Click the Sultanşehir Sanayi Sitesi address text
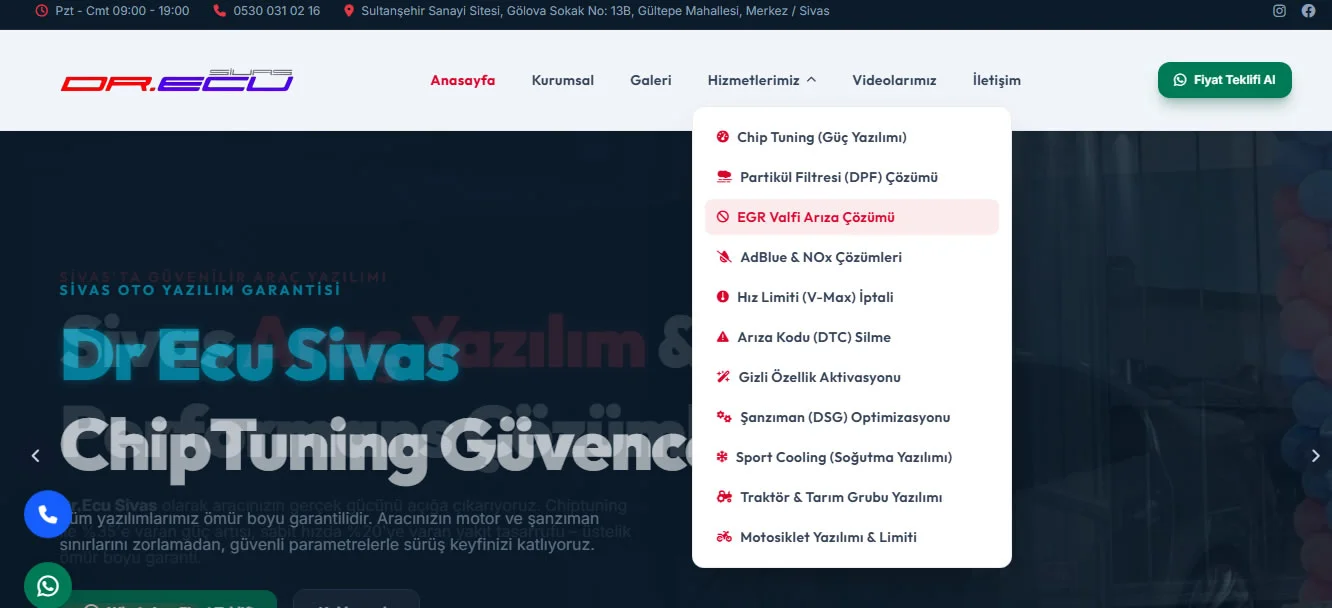Image resolution: width=1332 pixels, height=608 pixels. click(x=596, y=11)
